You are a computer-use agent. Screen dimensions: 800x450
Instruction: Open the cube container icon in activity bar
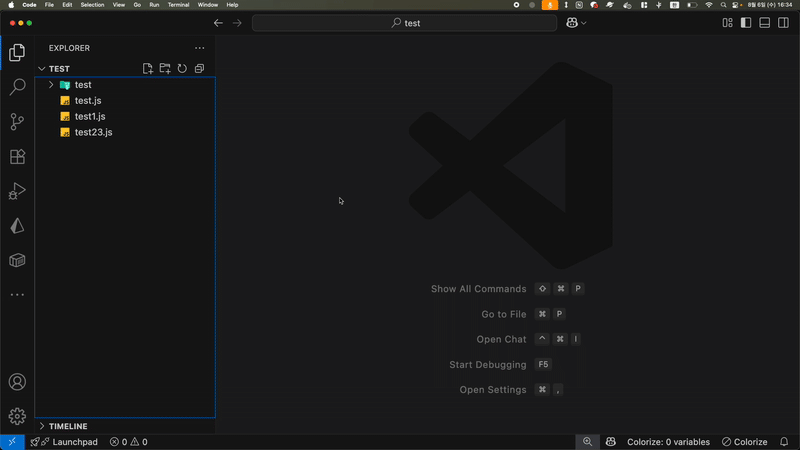click(17, 260)
